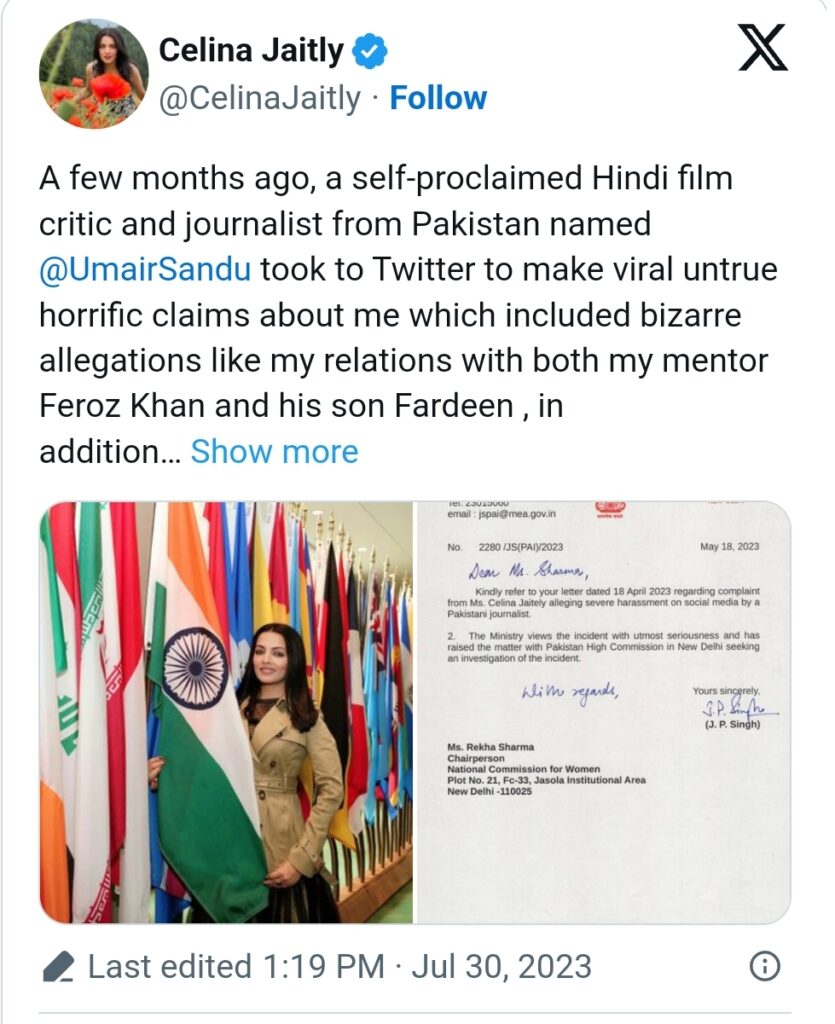Expand tweet with Show more

point(274,451)
